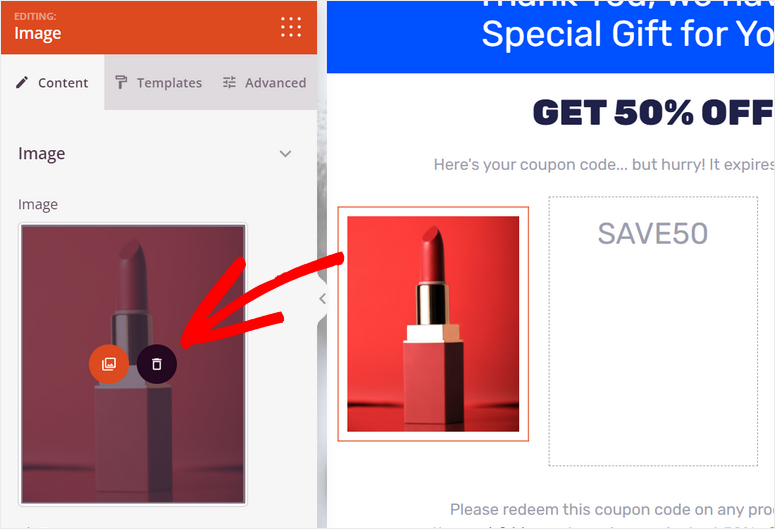Viewport: 775px width, 529px height.
Task: Click the media library replace image icon
Action: click(x=109, y=364)
